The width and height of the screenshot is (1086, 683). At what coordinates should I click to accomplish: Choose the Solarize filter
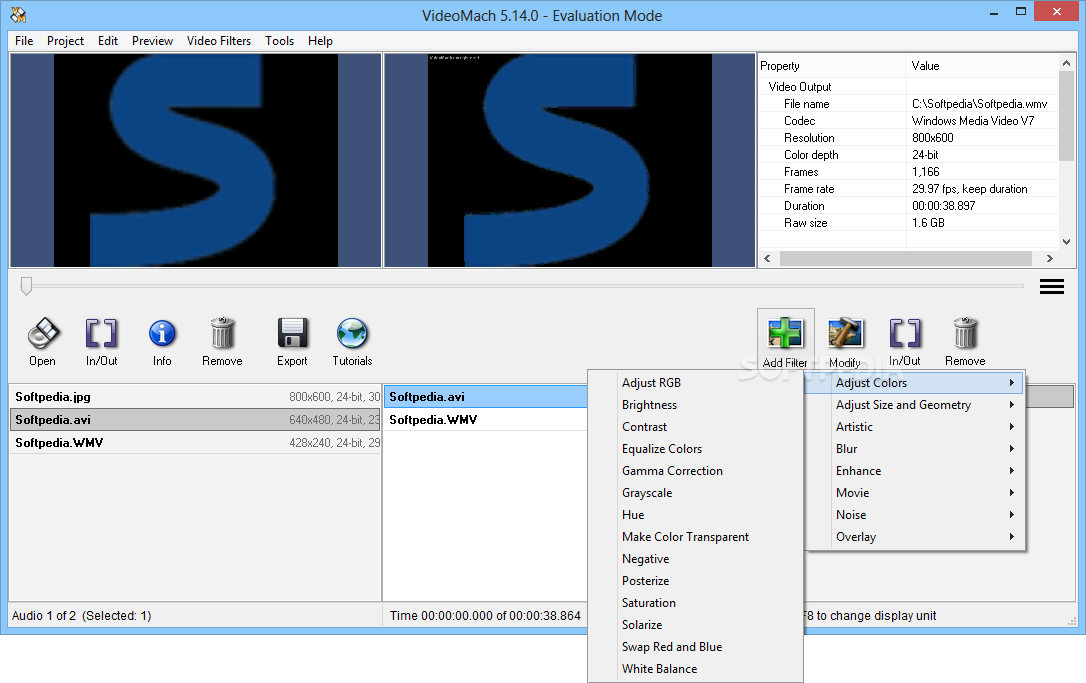[695, 625]
